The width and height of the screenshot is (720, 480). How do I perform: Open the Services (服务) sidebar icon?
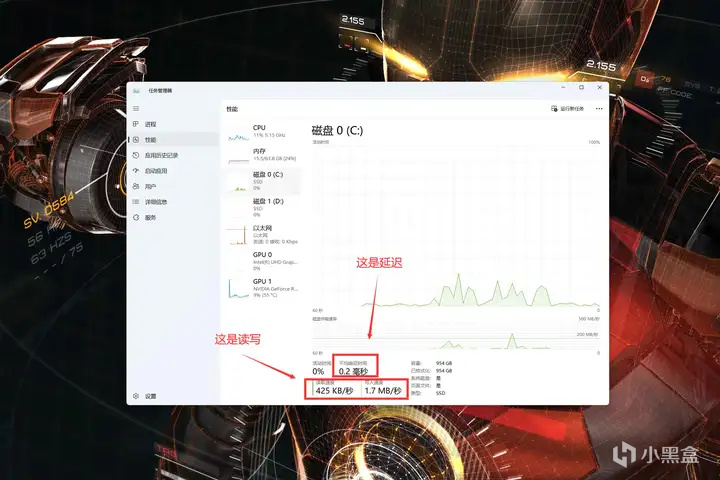tap(136, 218)
